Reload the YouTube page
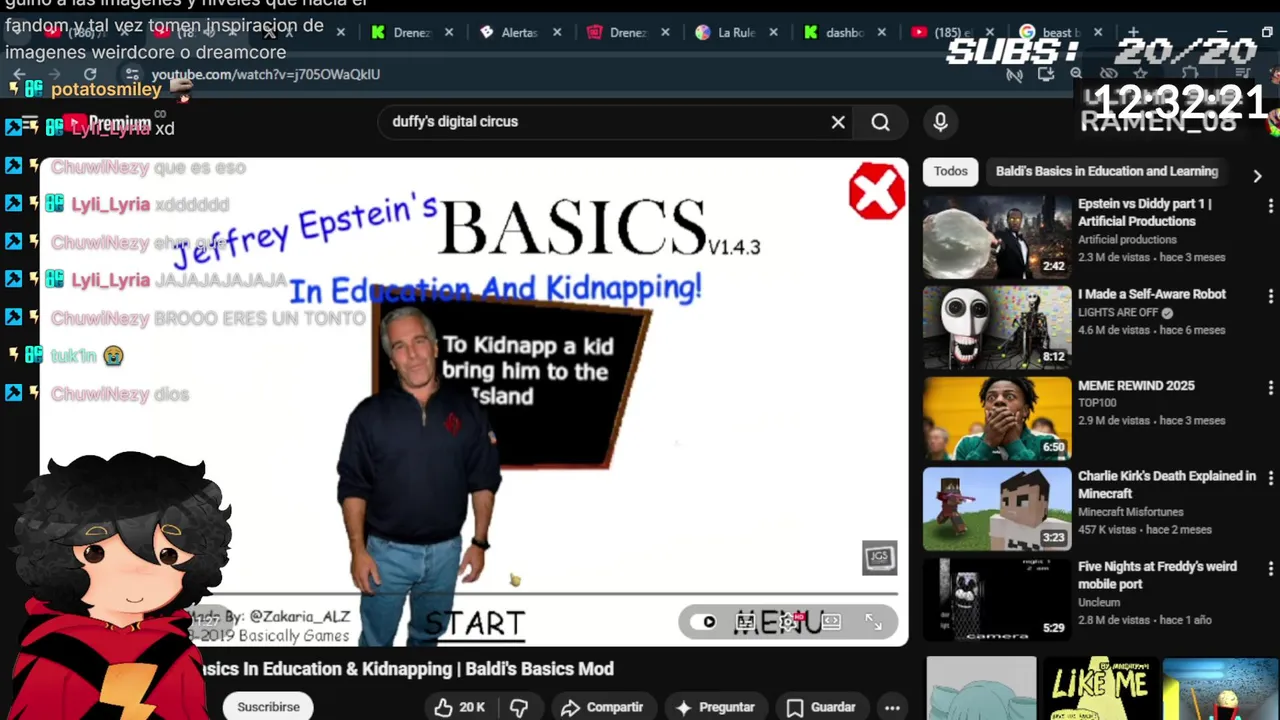Image resolution: width=1280 pixels, height=720 pixels. click(x=90, y=74)
